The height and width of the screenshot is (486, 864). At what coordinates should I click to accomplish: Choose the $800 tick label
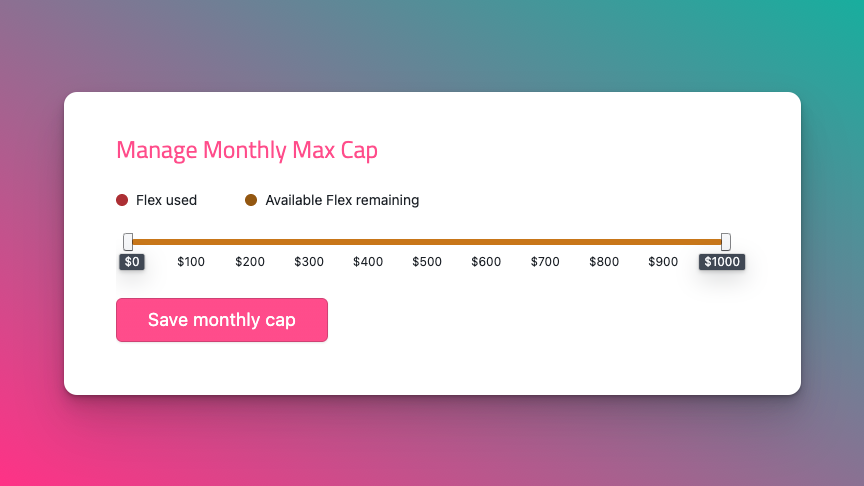click(x=603, y=262)
